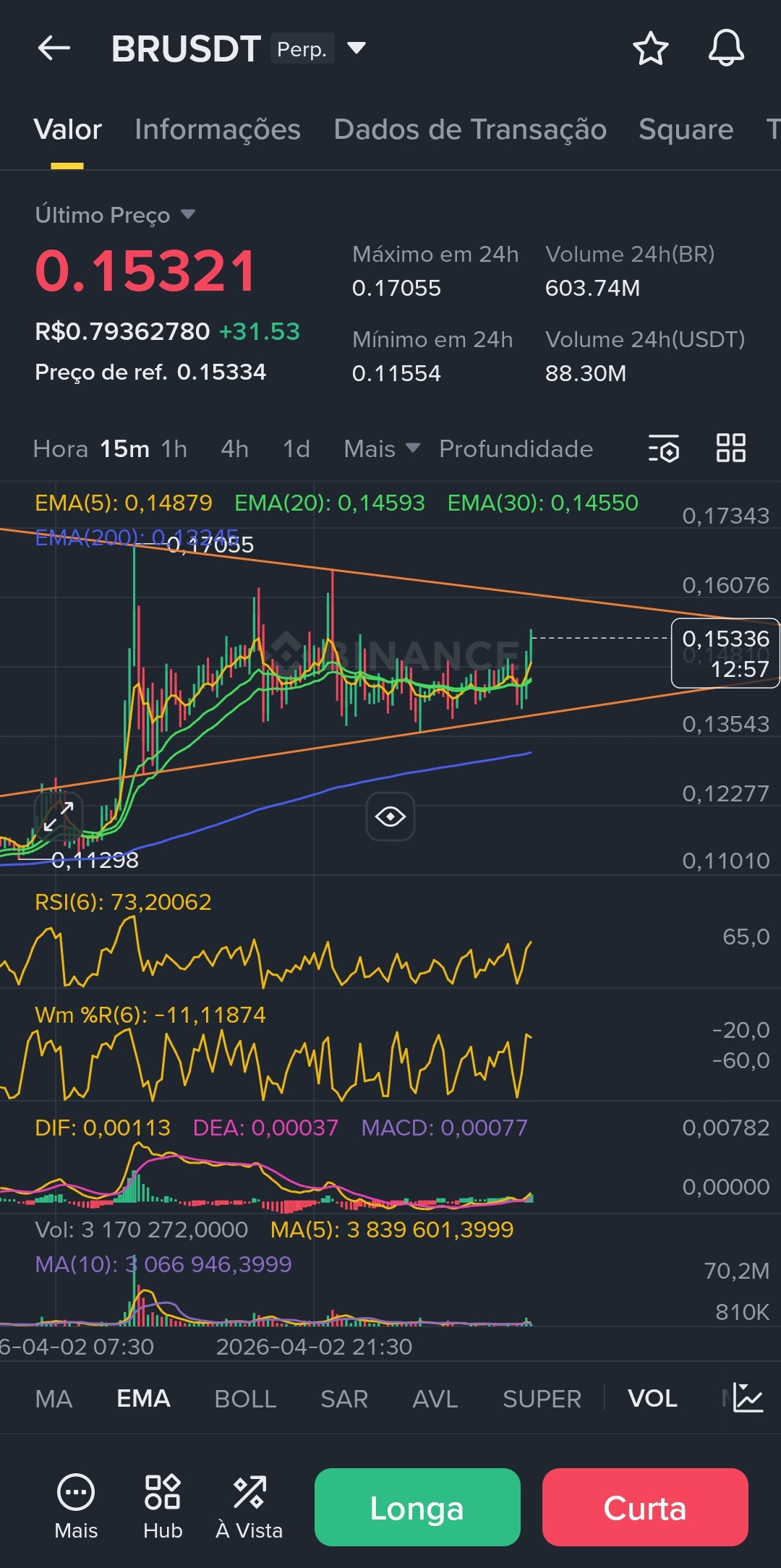The width and height of the screenshot is (781, 1568).
Task: Open price alert bell icon
Action: pyautogui.click(x=726, y=48)
